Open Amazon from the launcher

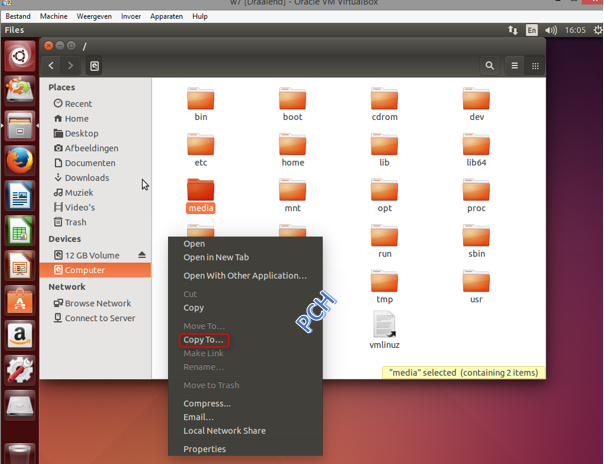pos(20,336)
